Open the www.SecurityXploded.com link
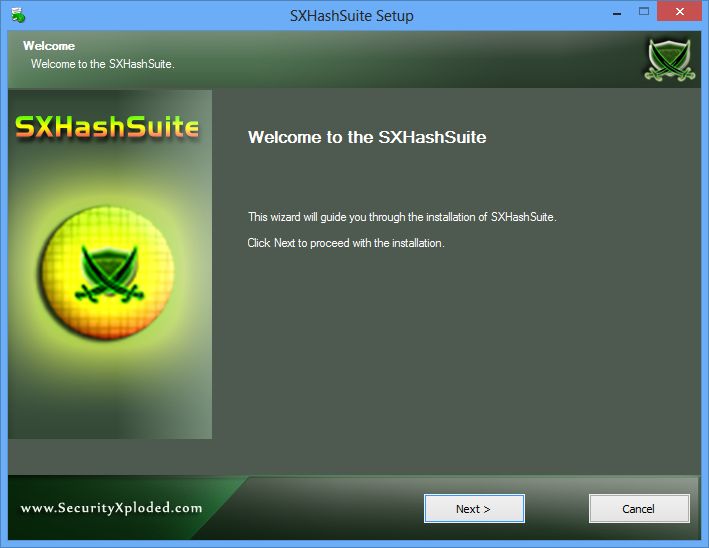Image resolution: width=709 pixels, height=548 pixels. tap(111, 508)
